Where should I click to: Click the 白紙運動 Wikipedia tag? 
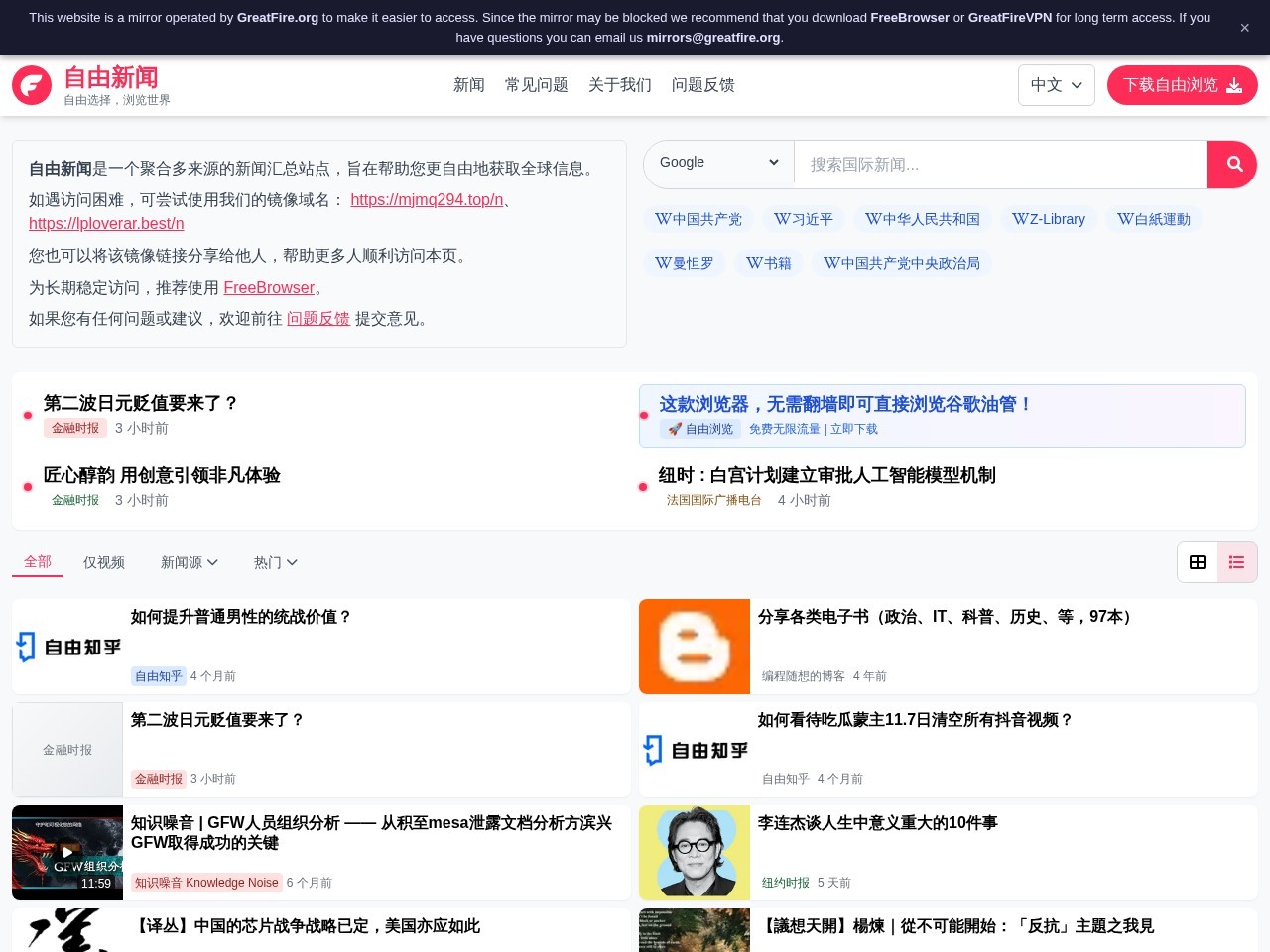tap(1154, 219)
